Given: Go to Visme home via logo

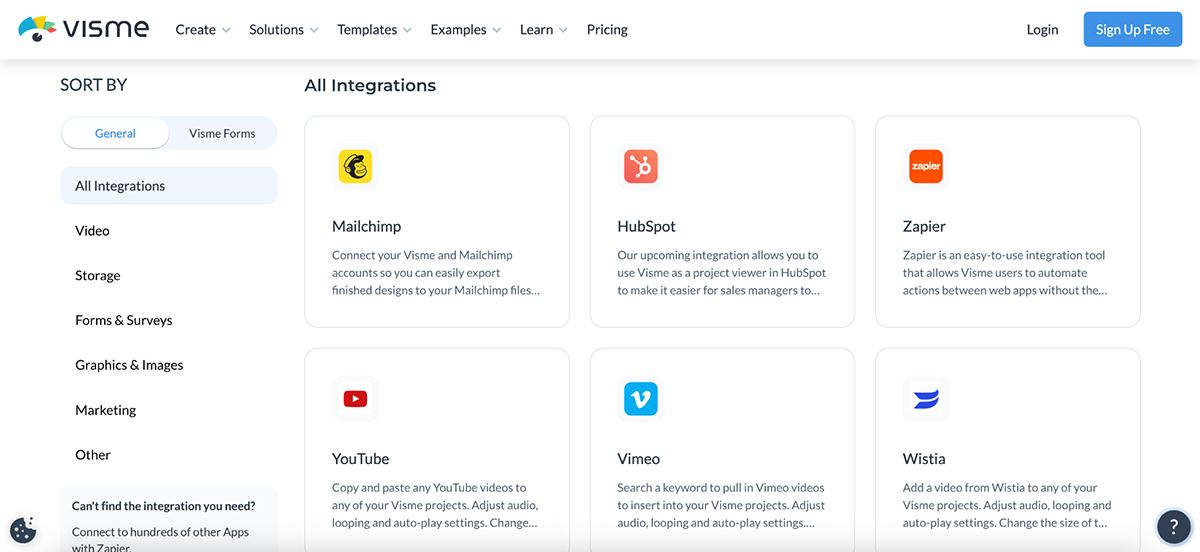Looking at the screenshot, I should pyautogui.click(x=84, y=29).
